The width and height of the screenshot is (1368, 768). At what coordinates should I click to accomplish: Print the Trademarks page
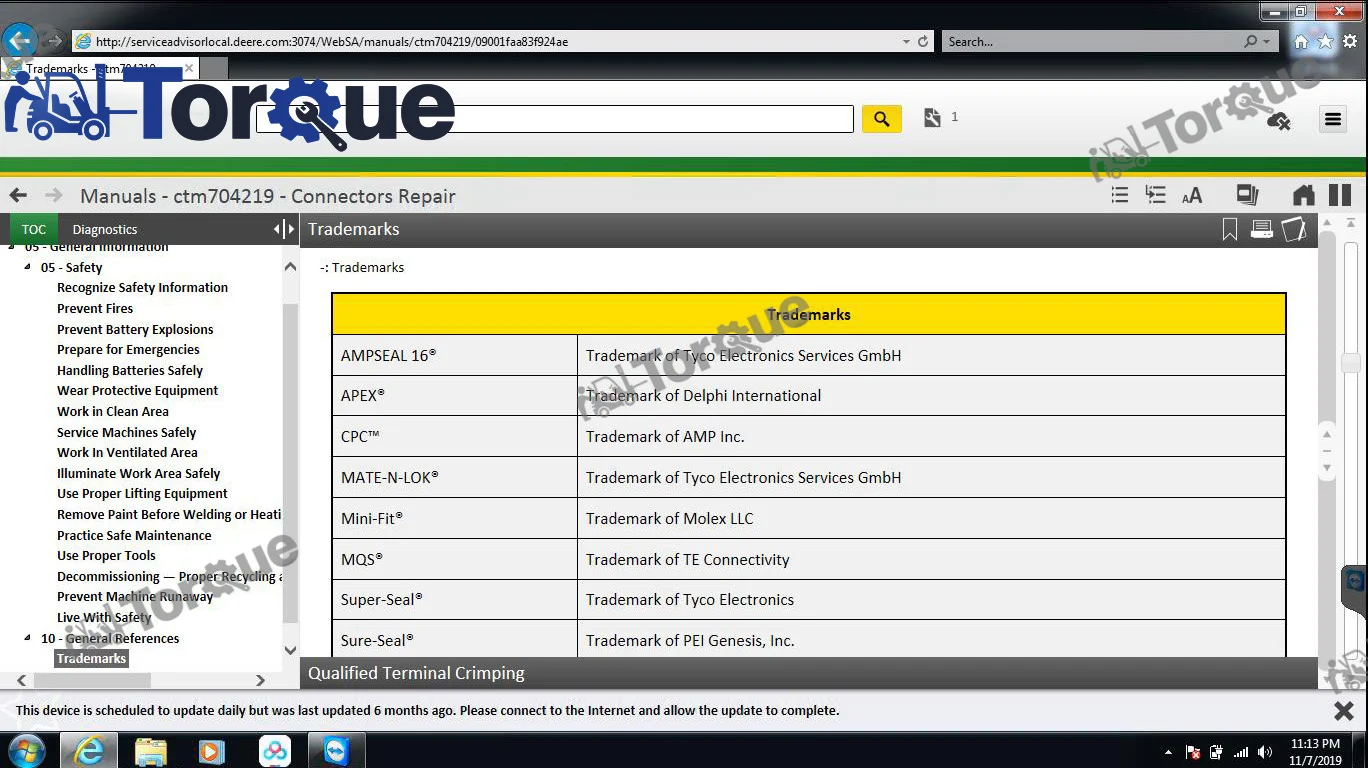coord(1262,229)
